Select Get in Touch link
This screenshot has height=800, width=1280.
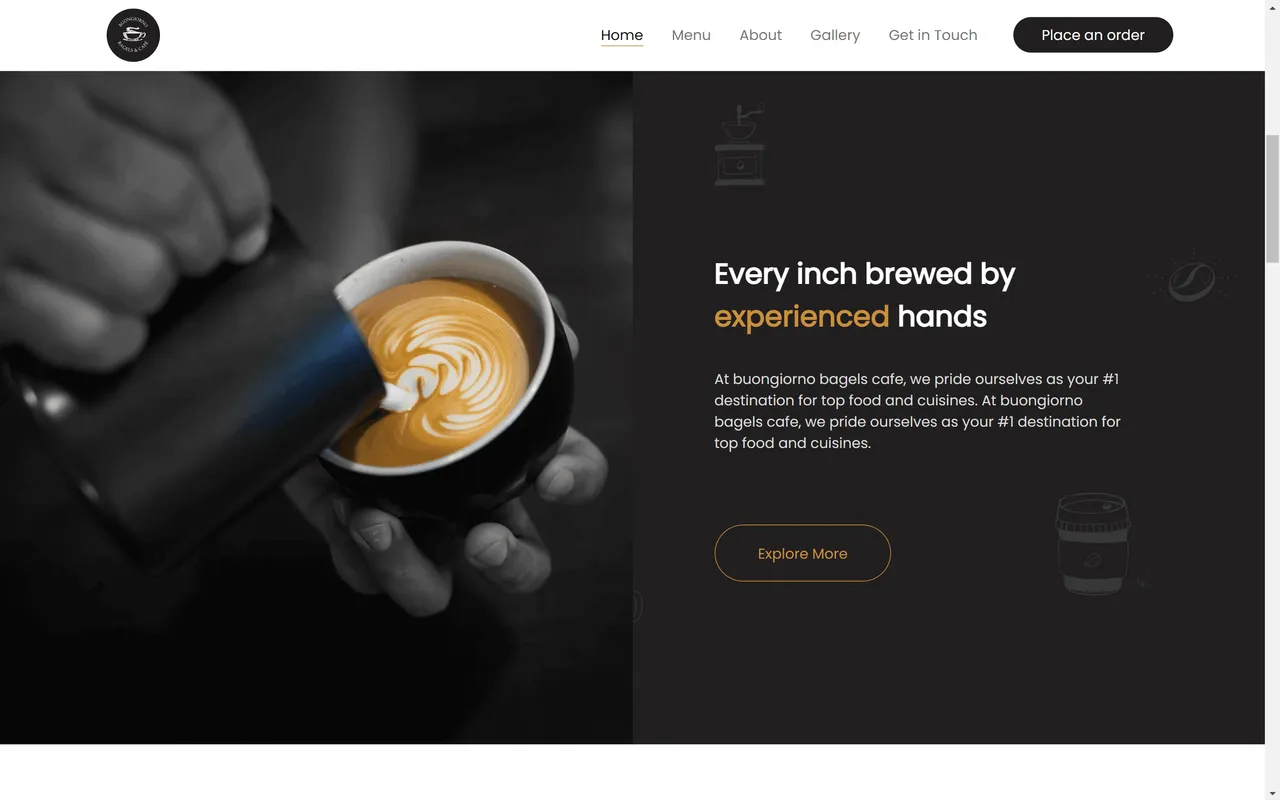click(x=933, y=35)
